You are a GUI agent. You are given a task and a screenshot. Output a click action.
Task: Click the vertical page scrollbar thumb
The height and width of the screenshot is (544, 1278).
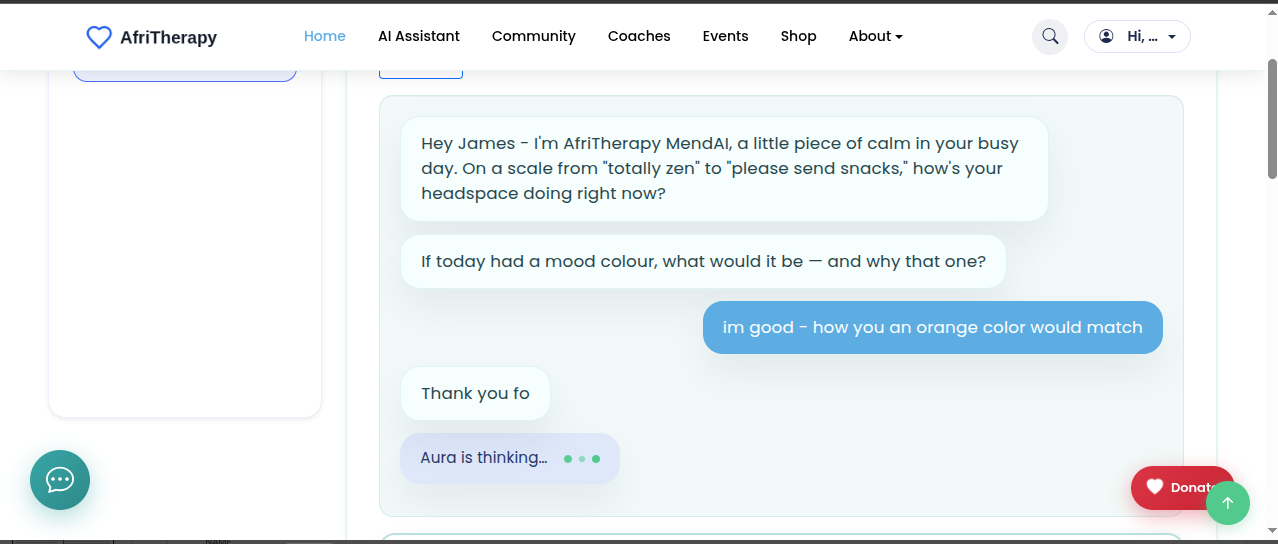click(x=1272, y=118)
